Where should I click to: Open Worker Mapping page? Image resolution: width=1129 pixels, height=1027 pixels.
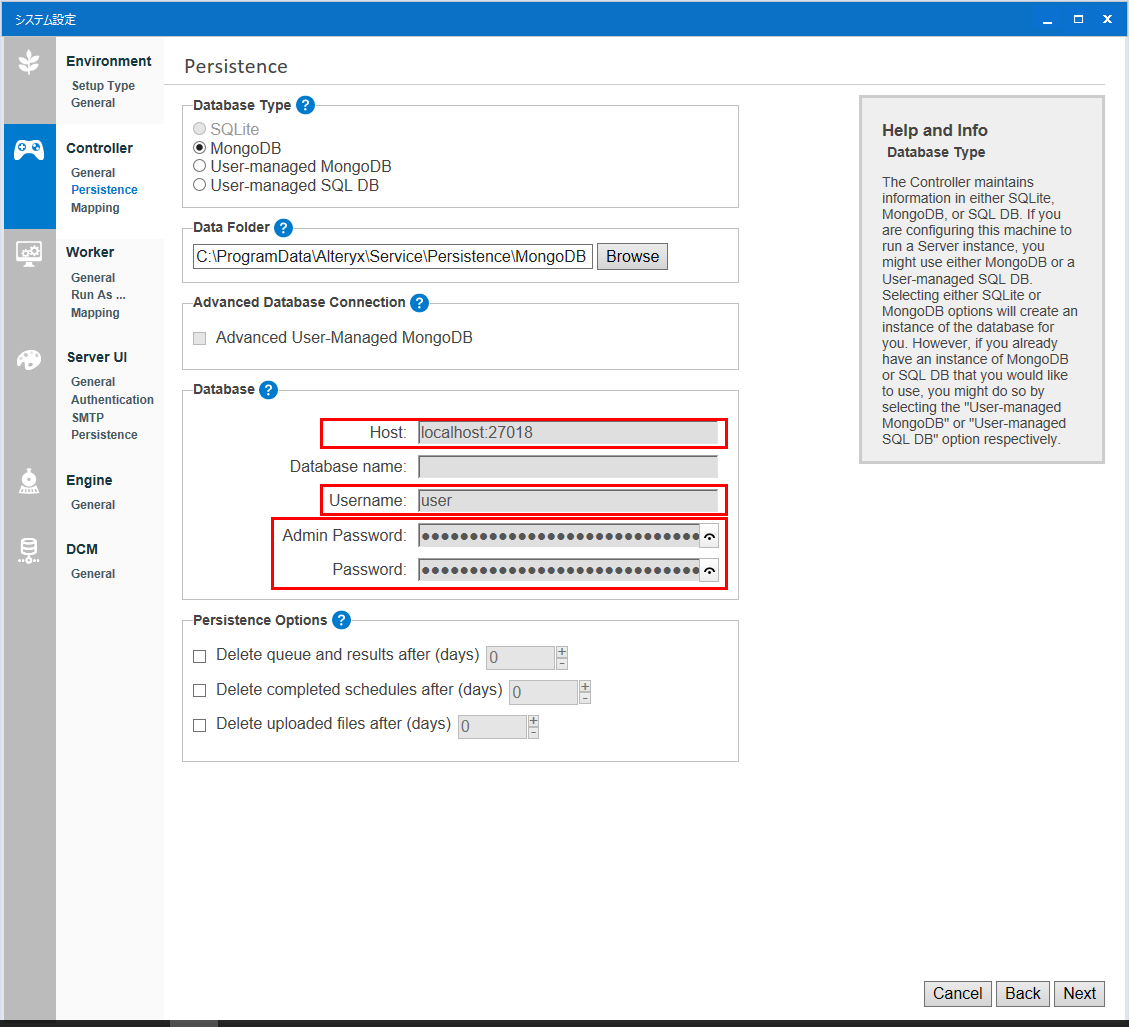[x=95, y=313]
